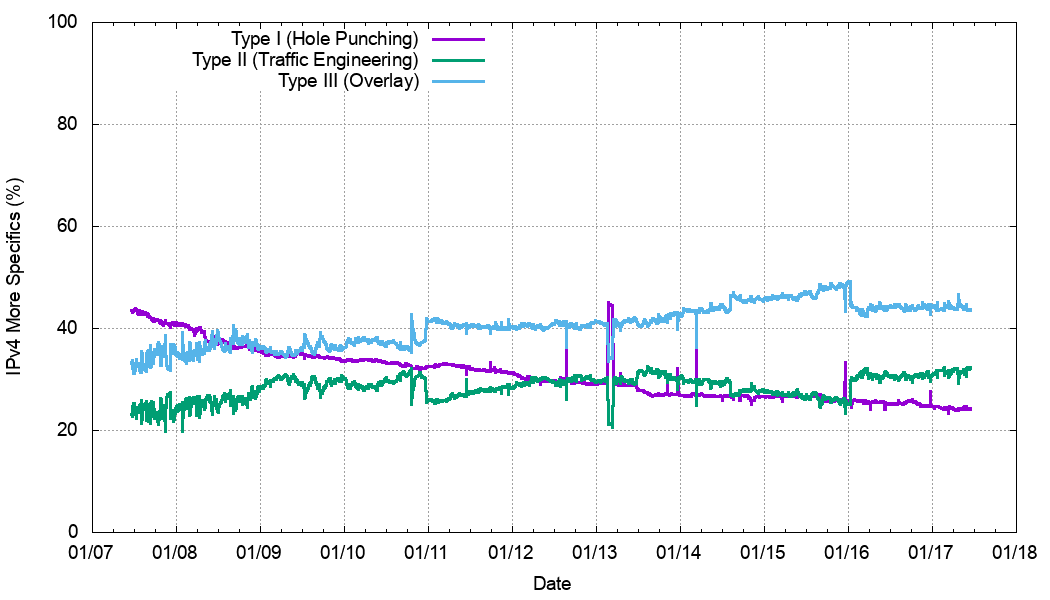Screen dimensions: 1050x600
Task: Select the 01/14 date tick label
Action: click(x=680, y=552)
